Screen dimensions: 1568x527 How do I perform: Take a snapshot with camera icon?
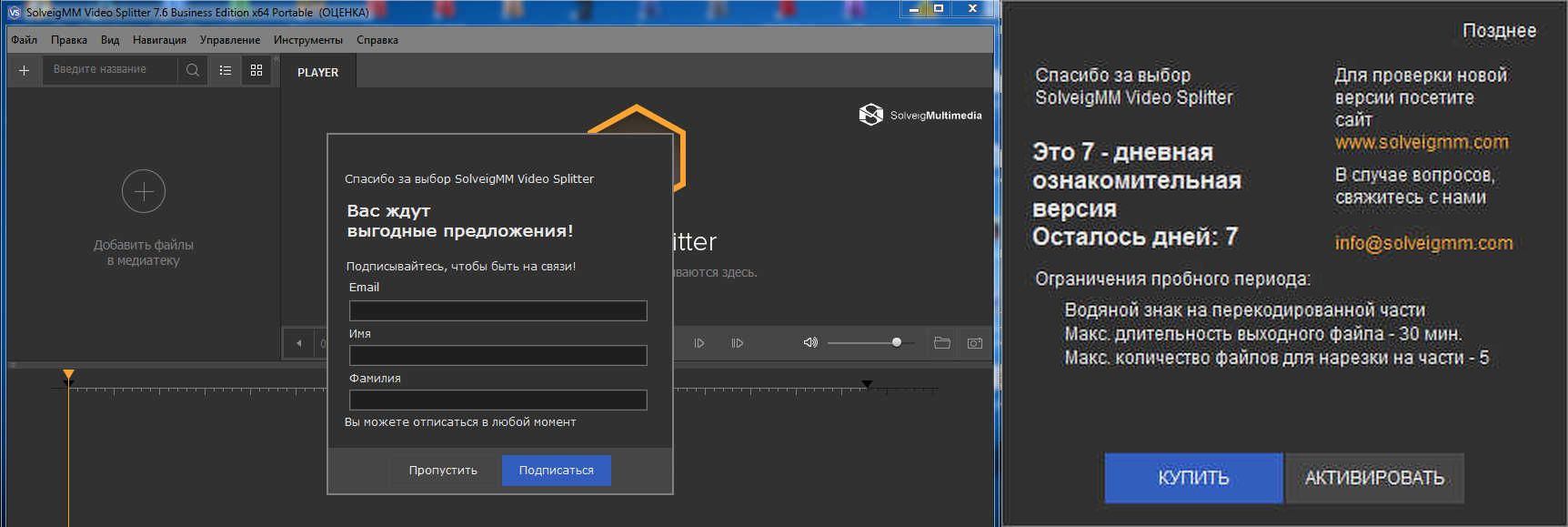click(975, 343)
